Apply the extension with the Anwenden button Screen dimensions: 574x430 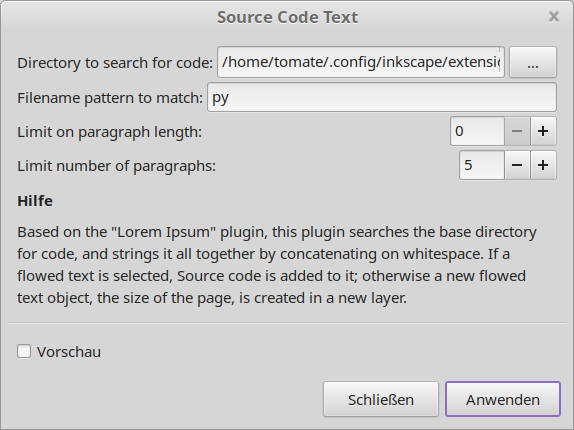(x=503, y=399)
